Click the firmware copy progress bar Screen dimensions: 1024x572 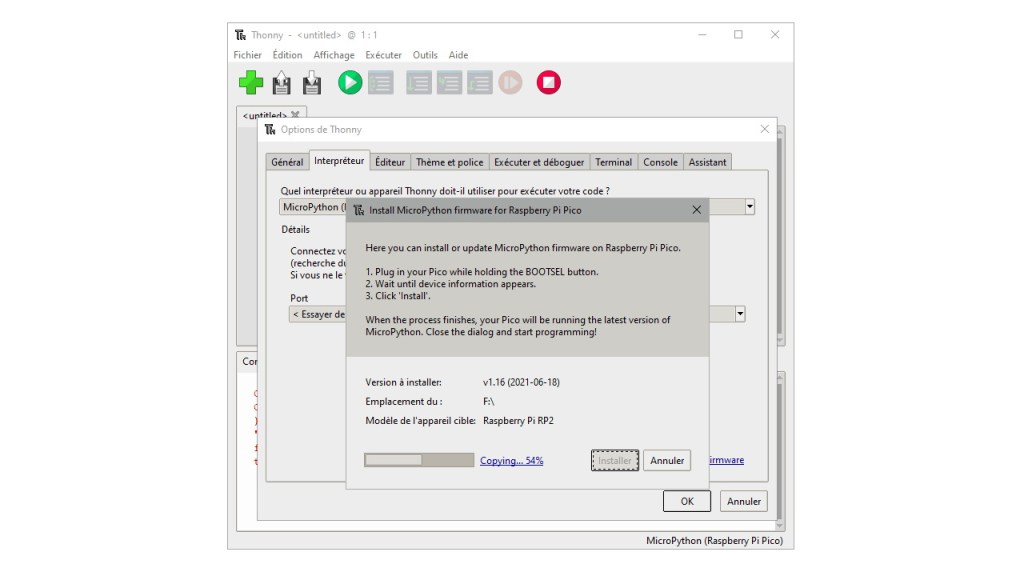tap(419, 460)
